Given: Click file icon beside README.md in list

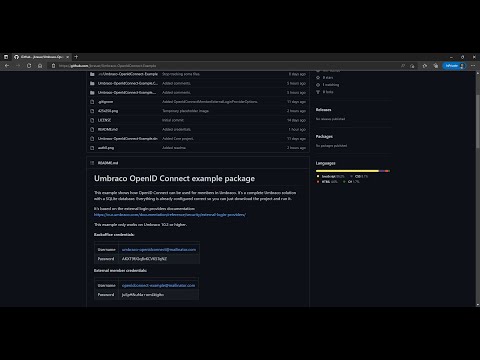Looking at the screenshot, I should tap(92, 129).
